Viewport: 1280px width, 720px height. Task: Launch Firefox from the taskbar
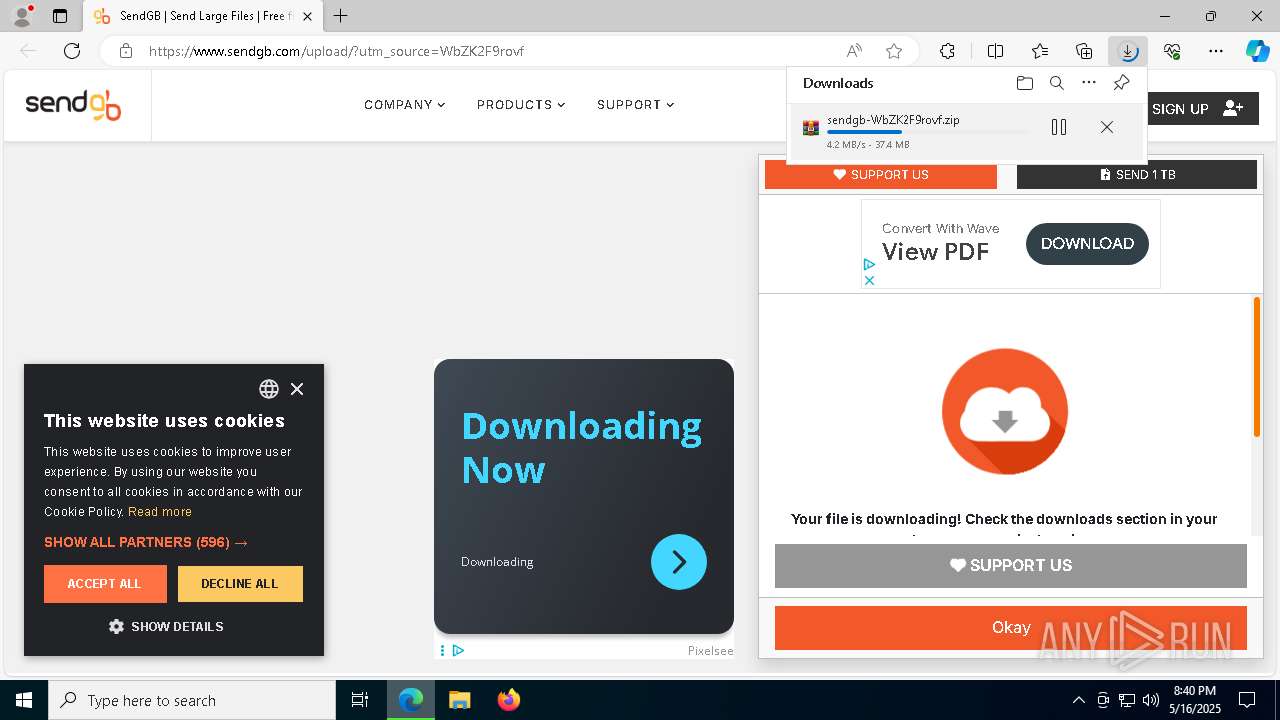point(509,700)
